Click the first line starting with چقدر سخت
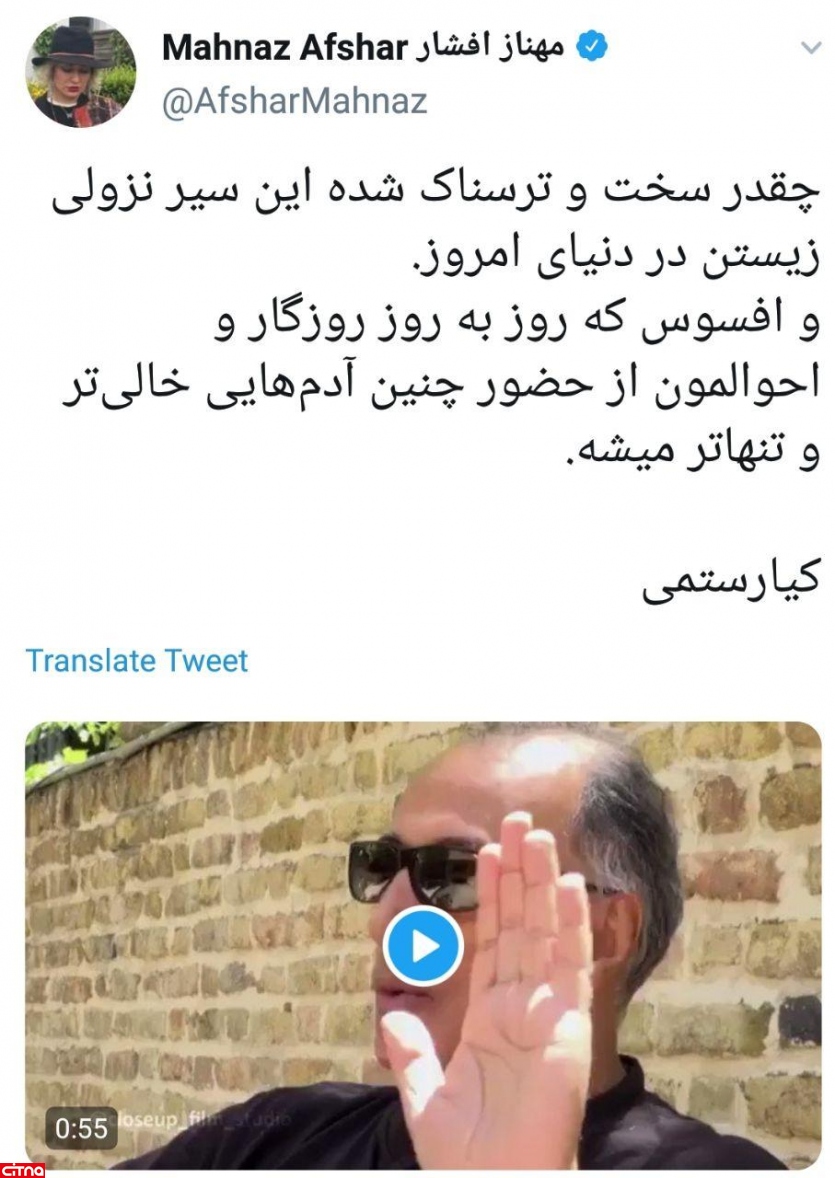 coord(435,195)
